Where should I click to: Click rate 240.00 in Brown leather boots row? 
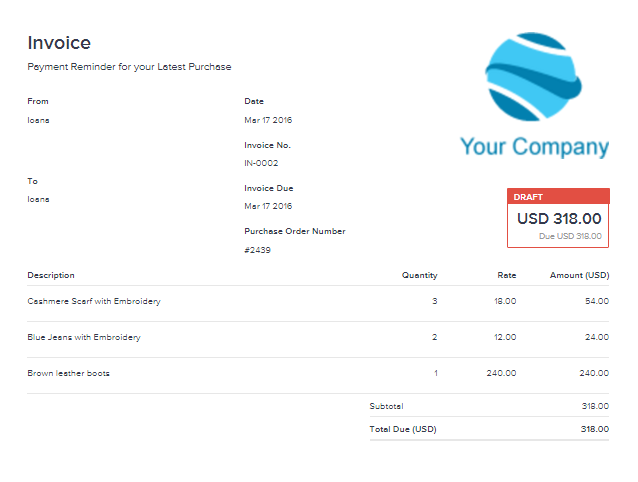(x=501, y=373)
